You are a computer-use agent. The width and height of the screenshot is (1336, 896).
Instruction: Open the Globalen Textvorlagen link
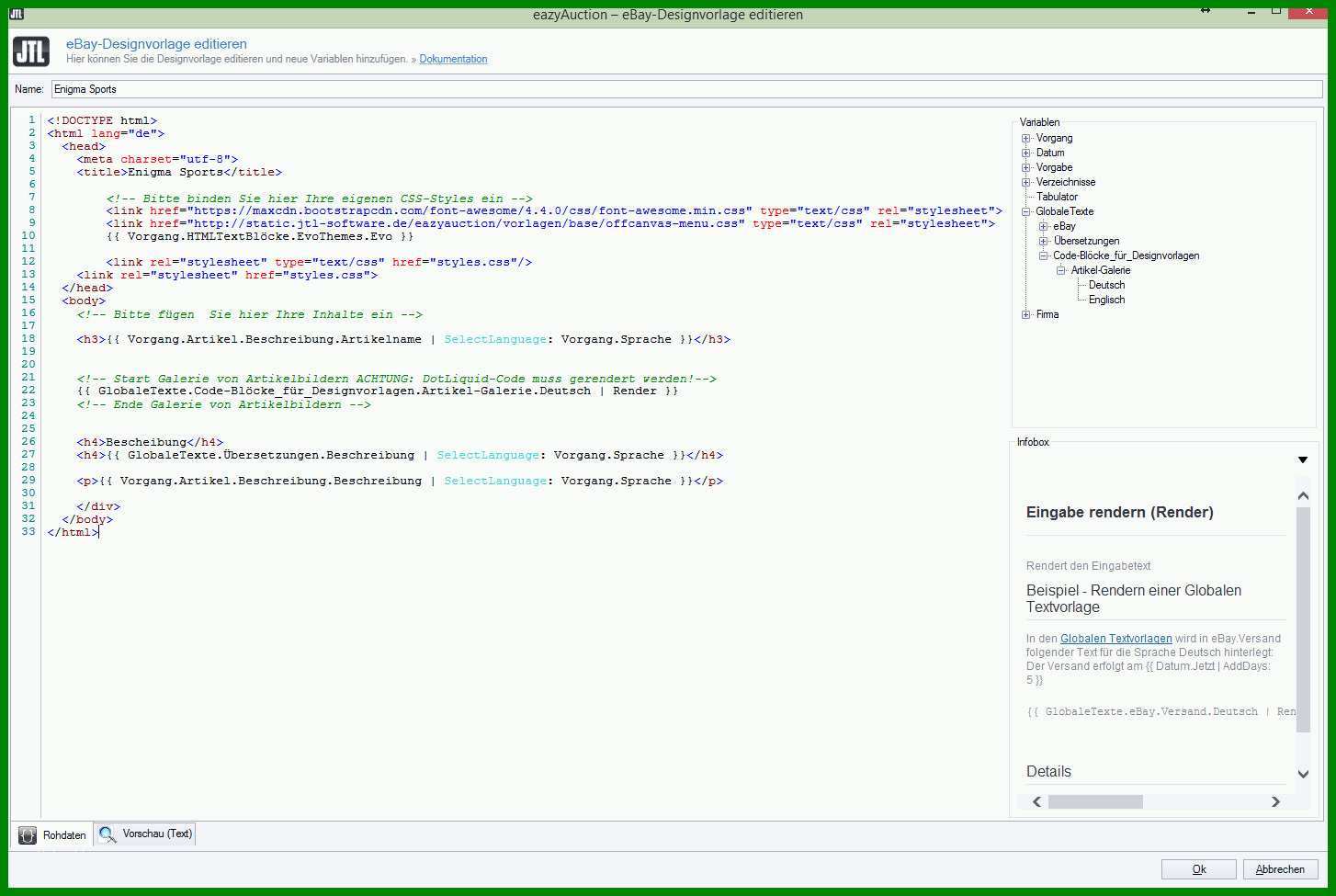[1115, 639]
